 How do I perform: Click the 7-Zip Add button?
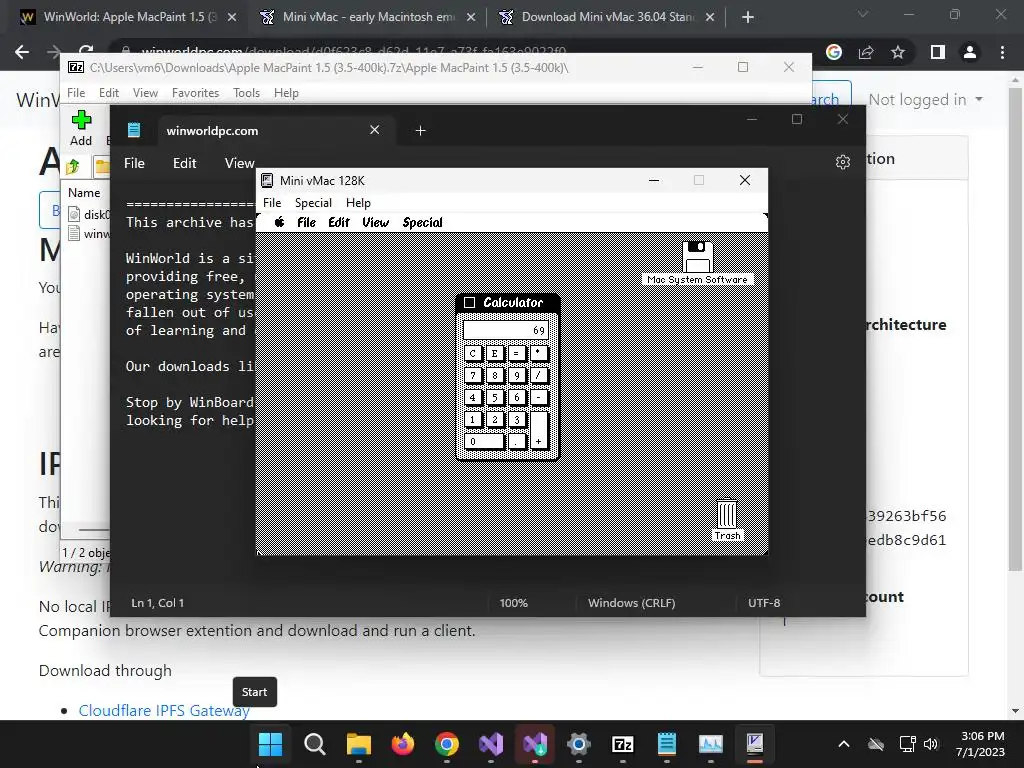click(81, 128)
